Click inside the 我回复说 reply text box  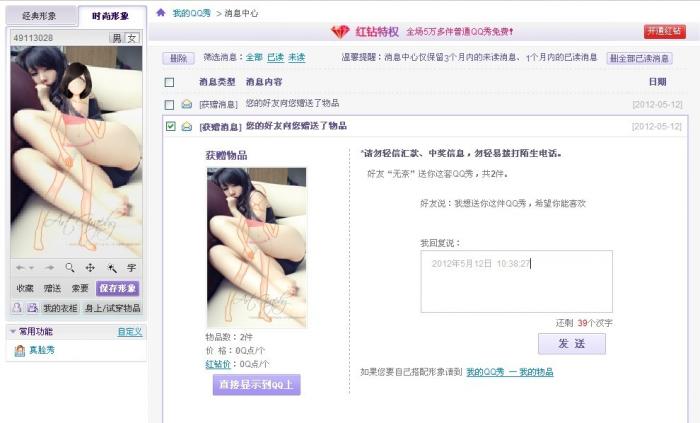click(517, 282)
